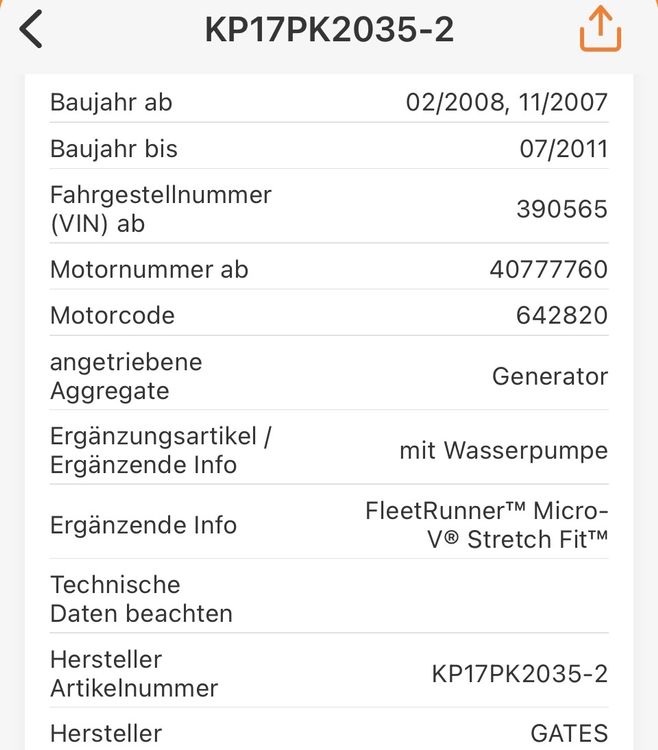658x750 pixels.
Task: Tap the Baujahr ab row label
Action: click(111, 102)
